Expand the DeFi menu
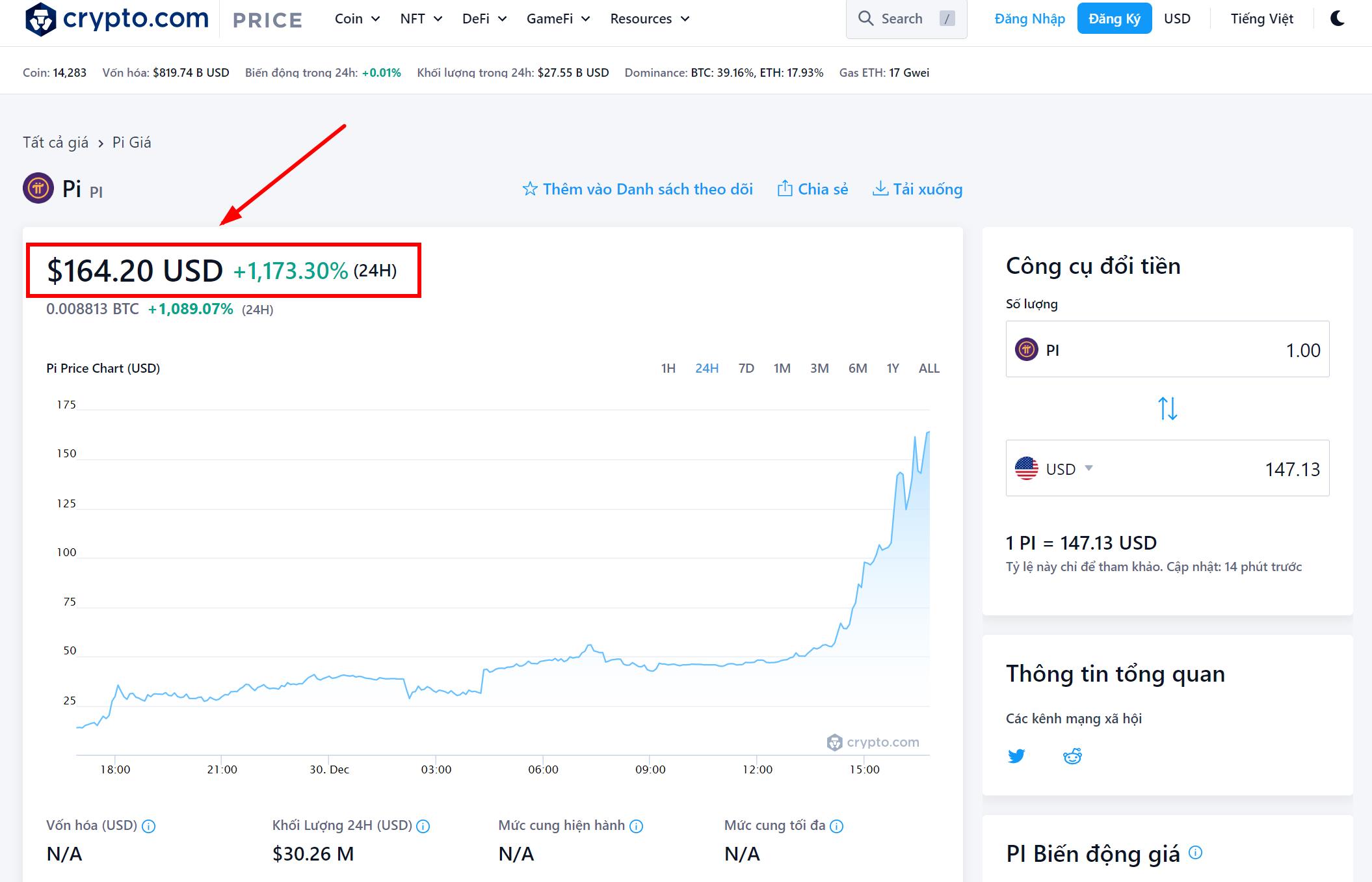The image size is (1372, 882). pyautogui.click(x=484, y=19)
